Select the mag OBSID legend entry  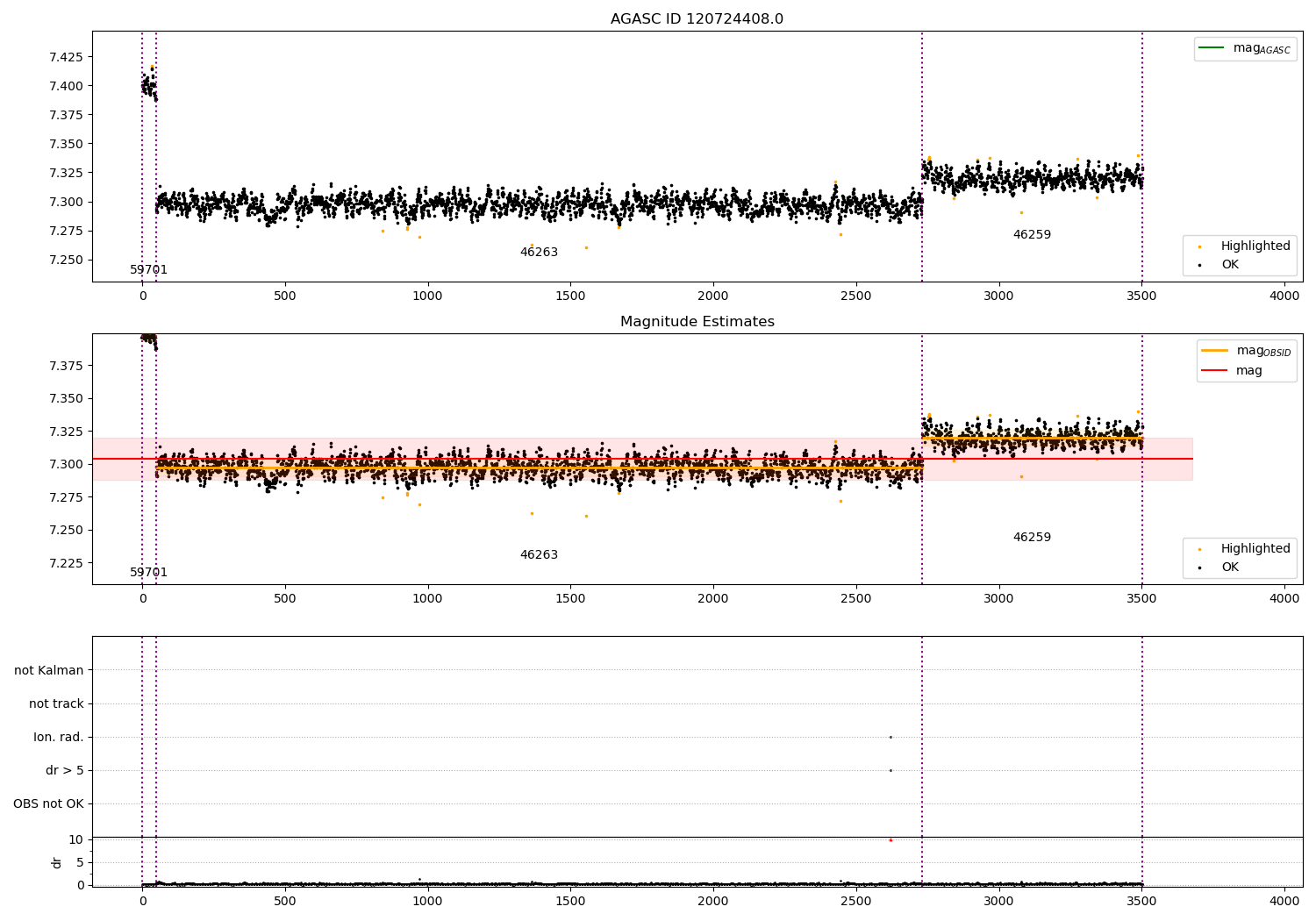pyautogui.click(x=1246, y=351)
